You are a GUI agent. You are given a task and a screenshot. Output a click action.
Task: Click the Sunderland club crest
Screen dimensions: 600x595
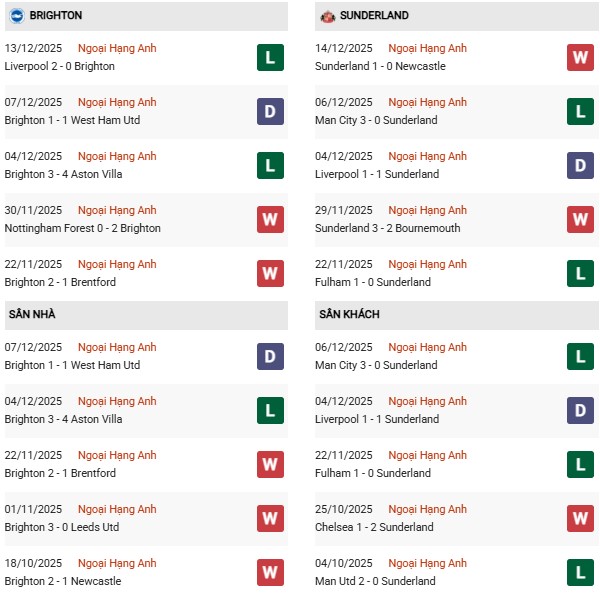pyautogui.click(x=327, y=16)
